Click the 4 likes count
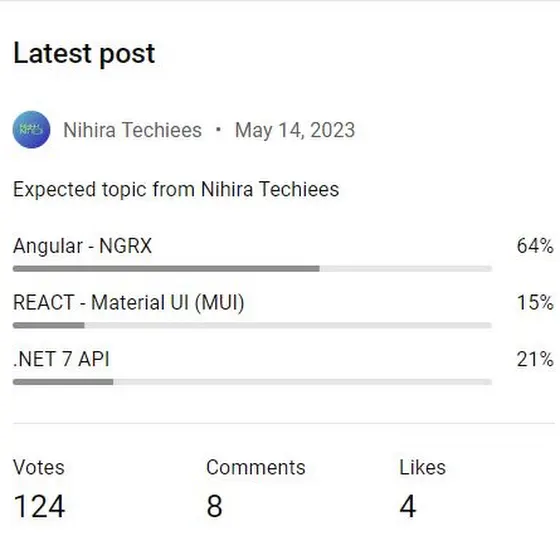Screen dimensions: 560x560 point(408,506)
